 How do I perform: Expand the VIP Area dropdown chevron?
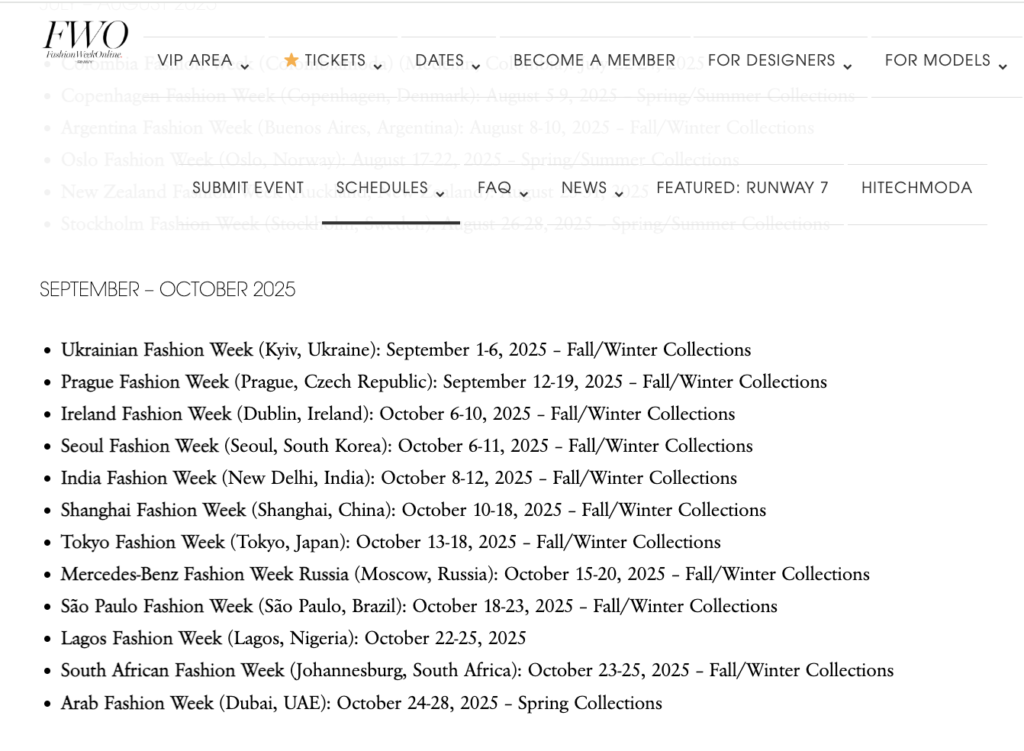[x=245, y=67]
